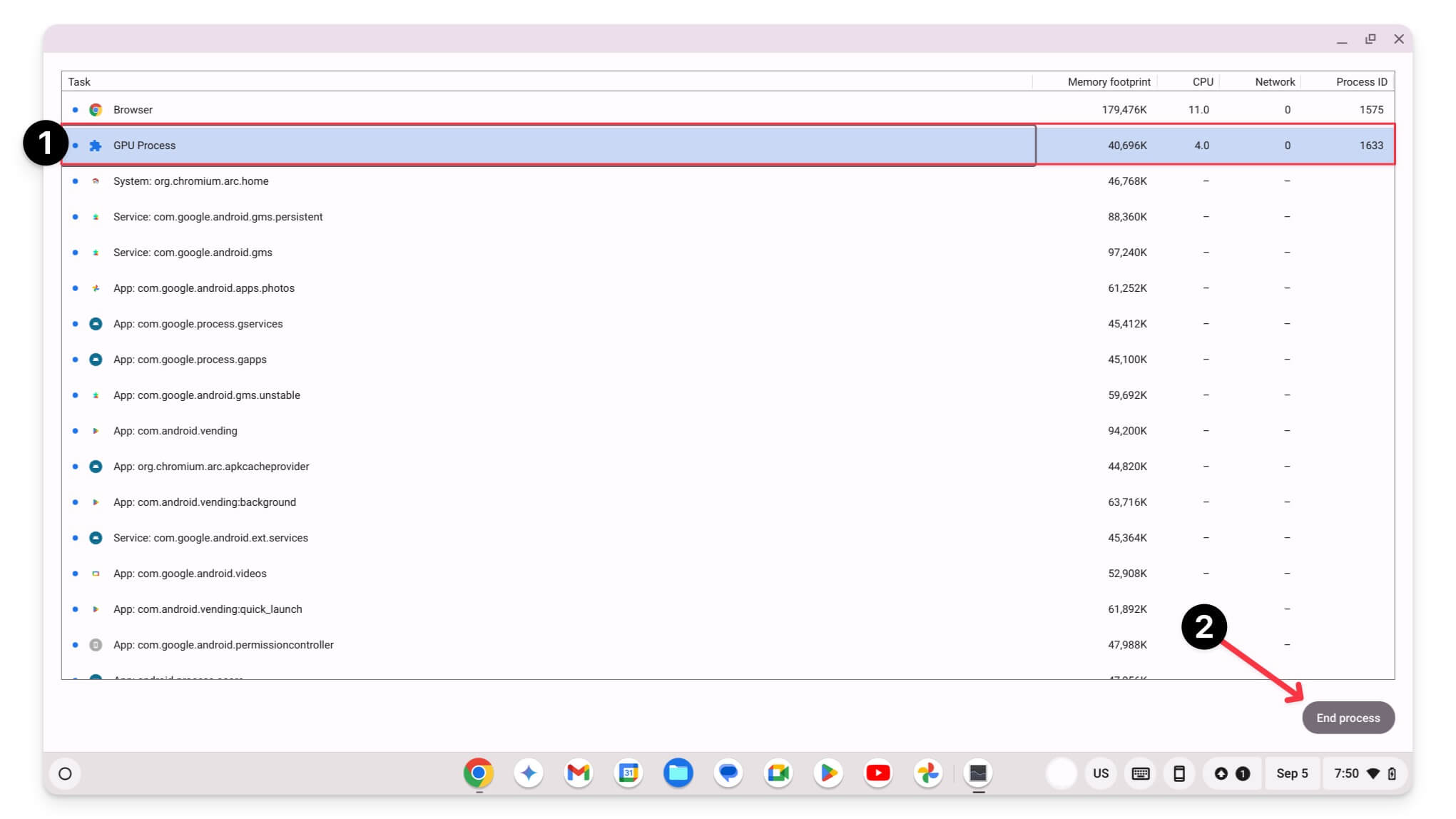Select App: com.google.process.gapps
This screenshot has height=819, width=1456.
[728, 360]
